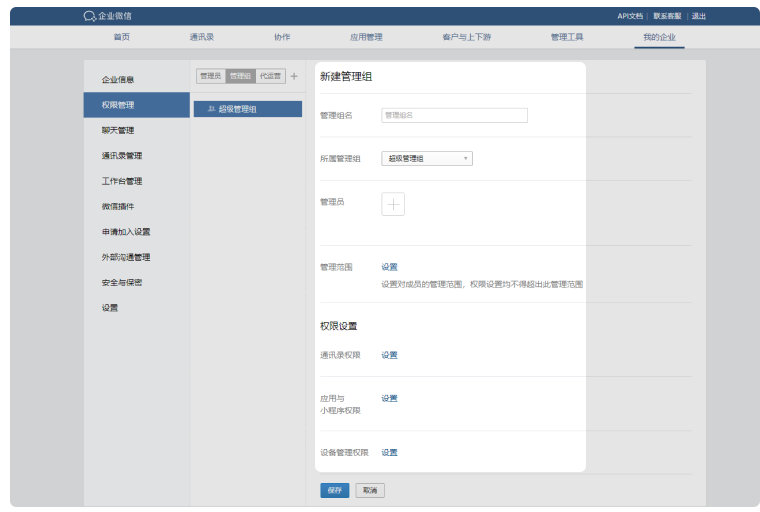Open 通讯录 in the top navigation

tap(202, 37)
